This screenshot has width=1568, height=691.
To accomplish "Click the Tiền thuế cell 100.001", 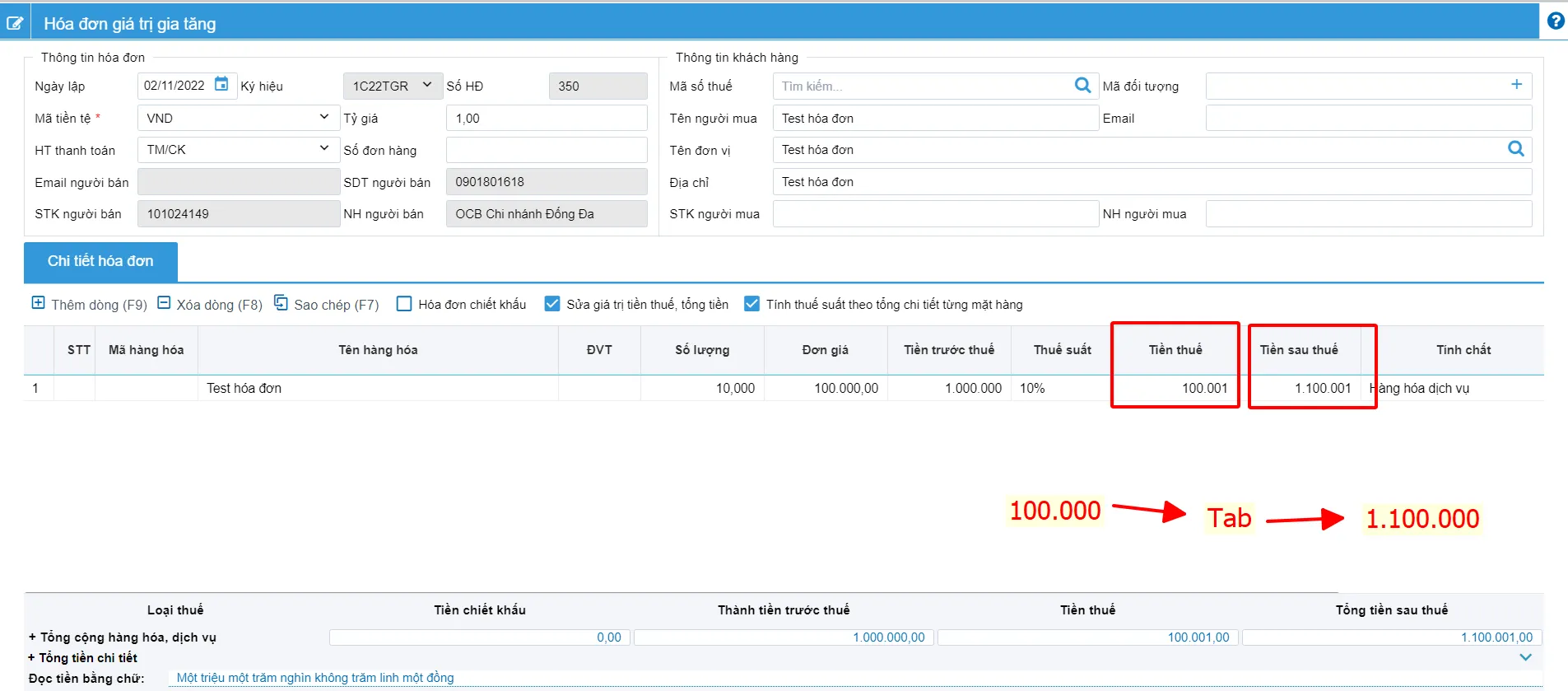I will pos(1175,388).
